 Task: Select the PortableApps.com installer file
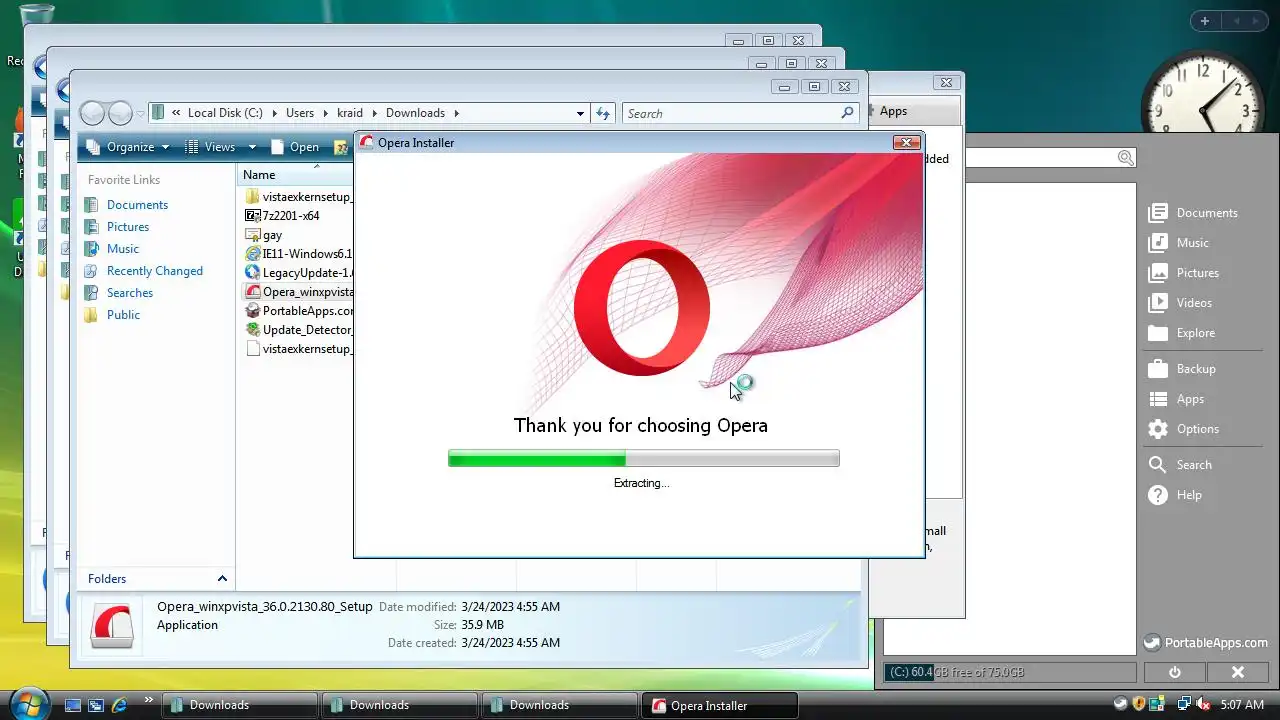tap(298, 311)
